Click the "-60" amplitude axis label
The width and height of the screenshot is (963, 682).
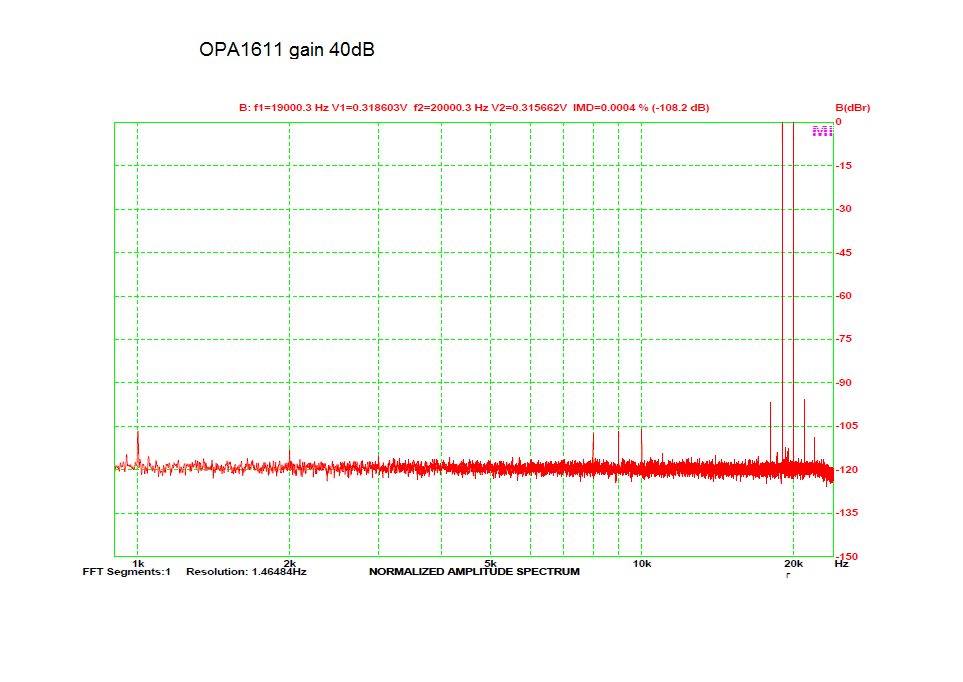pos(844,296)
